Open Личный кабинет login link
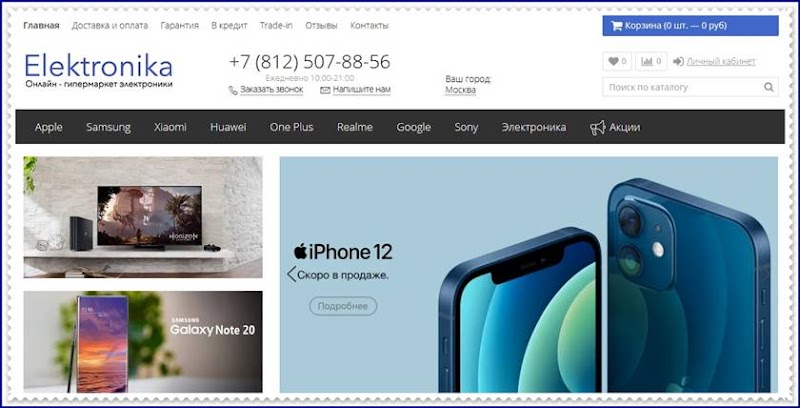The width and height of the screenshot is (800, 408). point(720,62)
